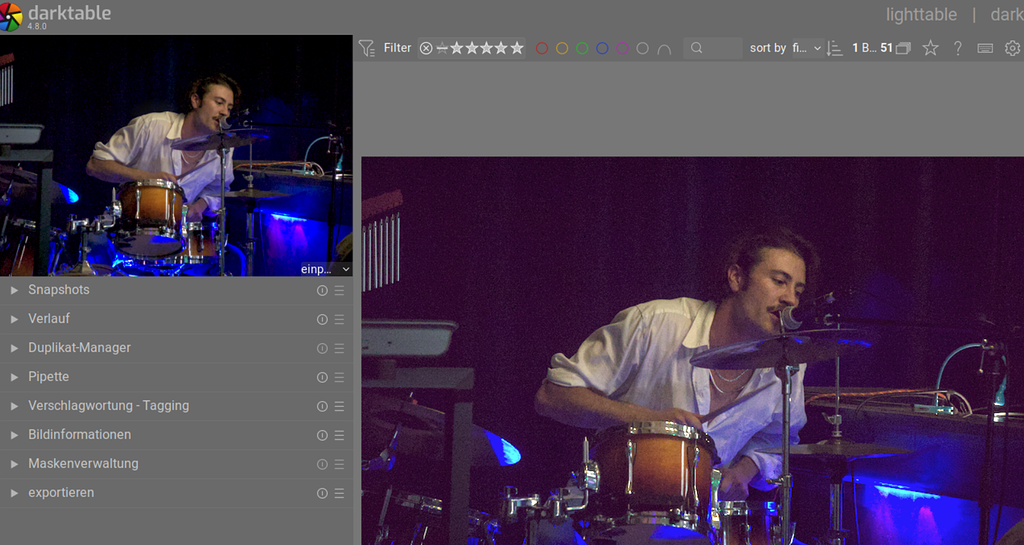Reset the Pipette module
The image size is (1024, 545).
point(322,377)
